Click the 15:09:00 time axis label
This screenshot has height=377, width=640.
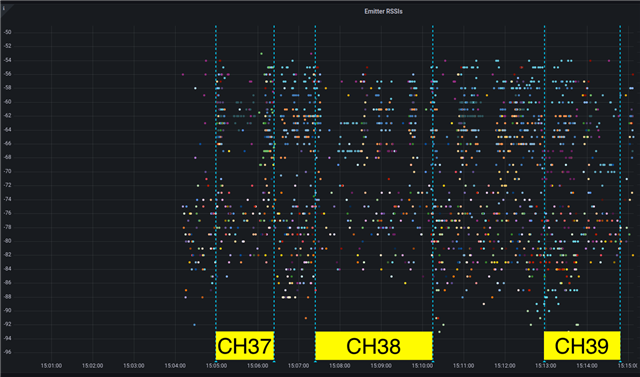pos(381,366)
